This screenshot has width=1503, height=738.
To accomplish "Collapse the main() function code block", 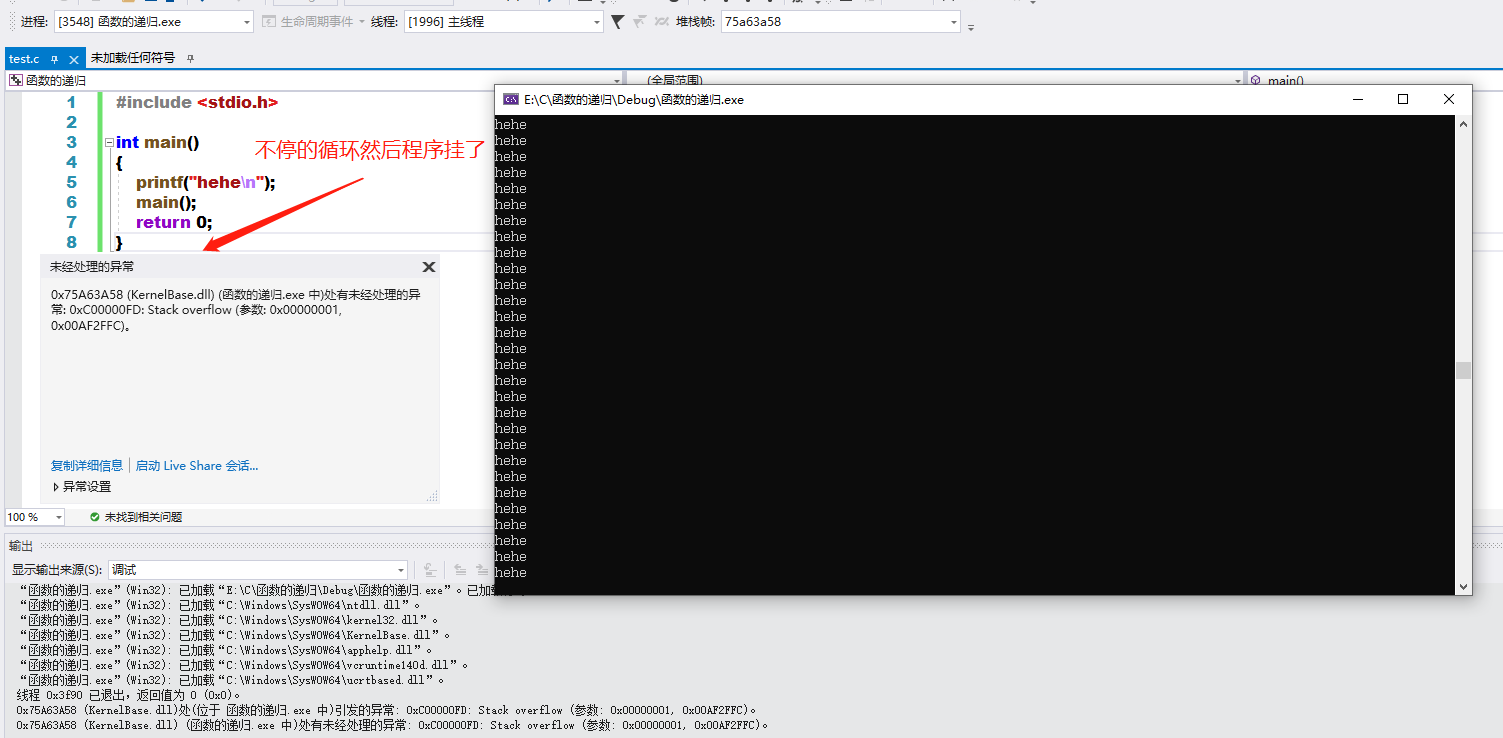I will (x=108, y=143).
